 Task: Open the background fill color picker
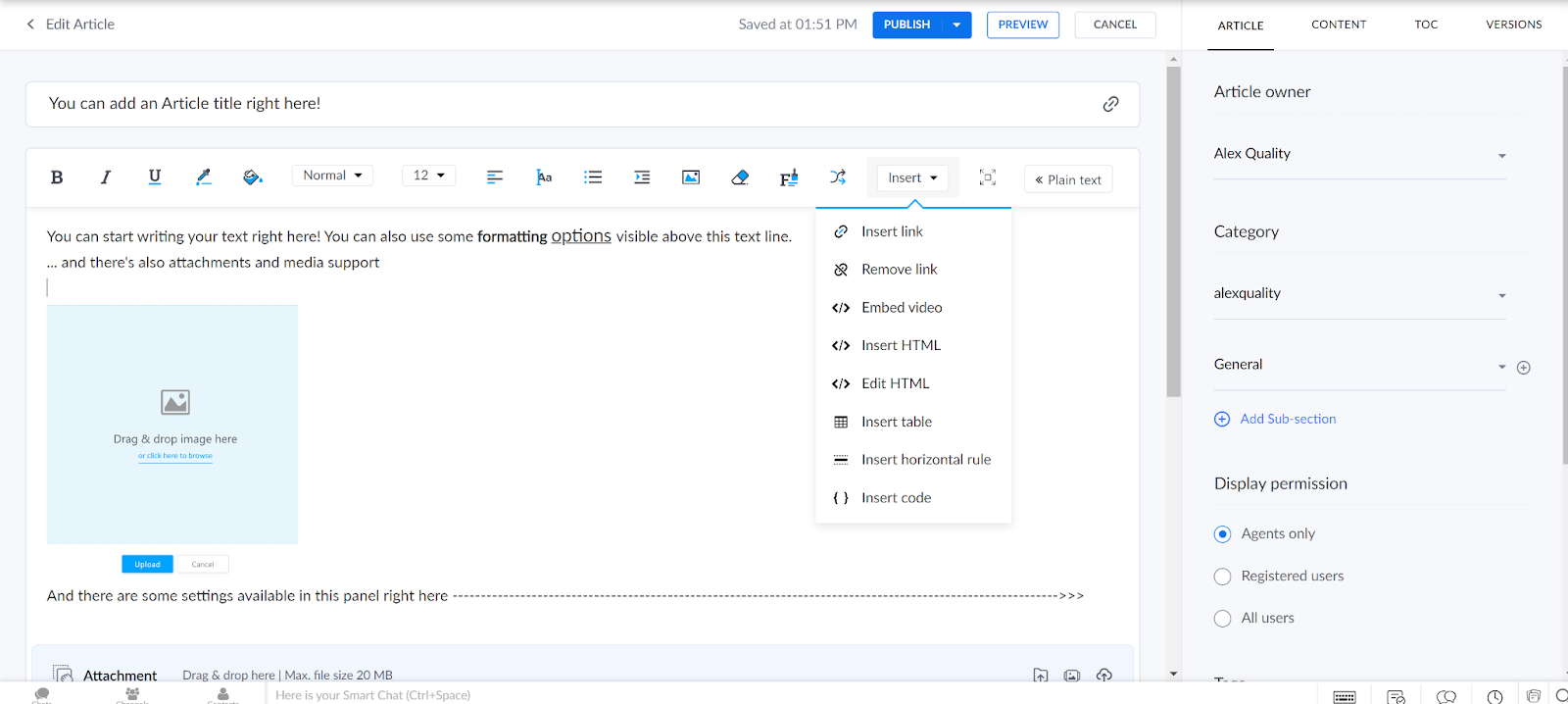252,177
